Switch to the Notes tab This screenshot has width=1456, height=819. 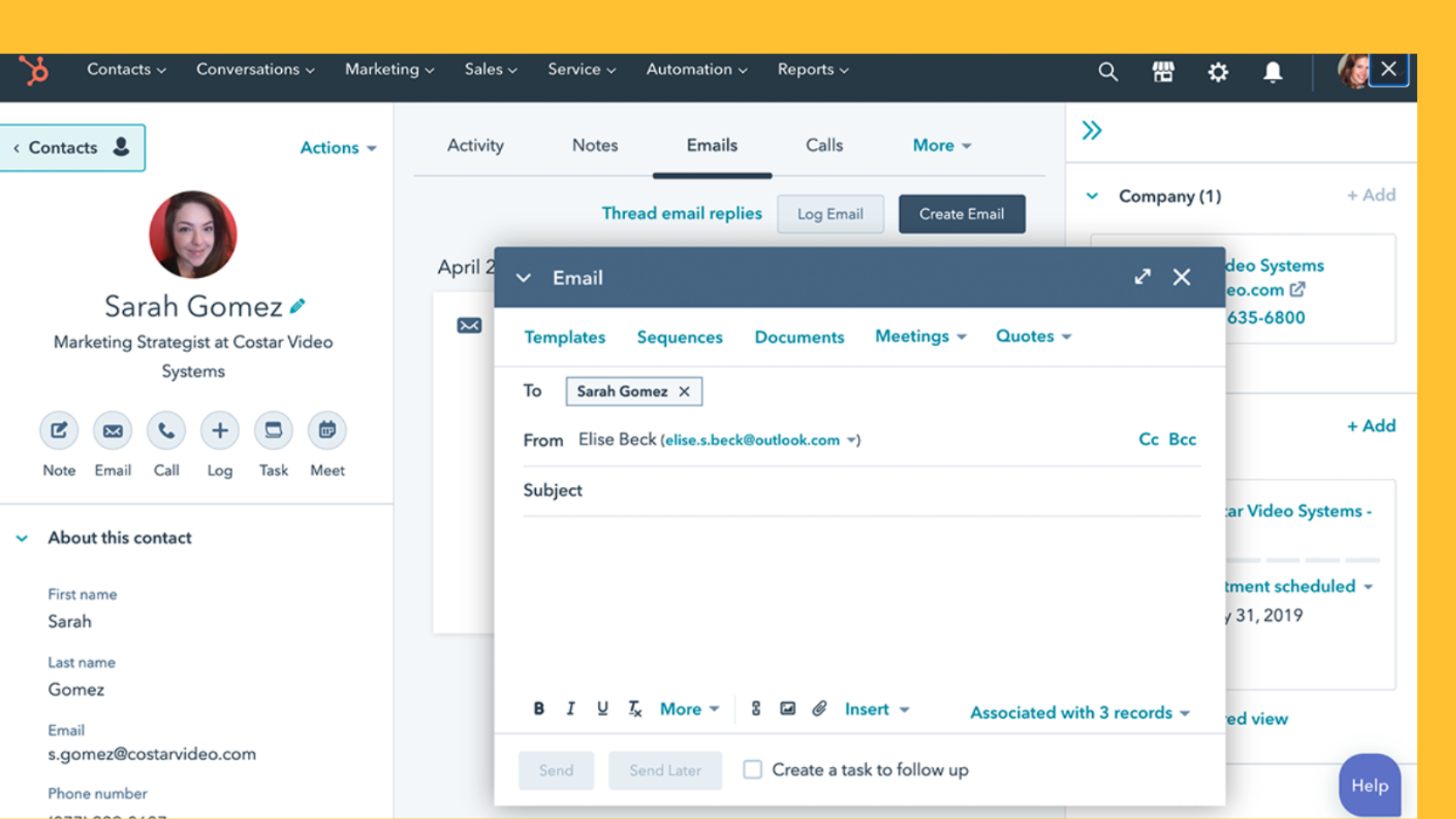(x=595, y=146)
